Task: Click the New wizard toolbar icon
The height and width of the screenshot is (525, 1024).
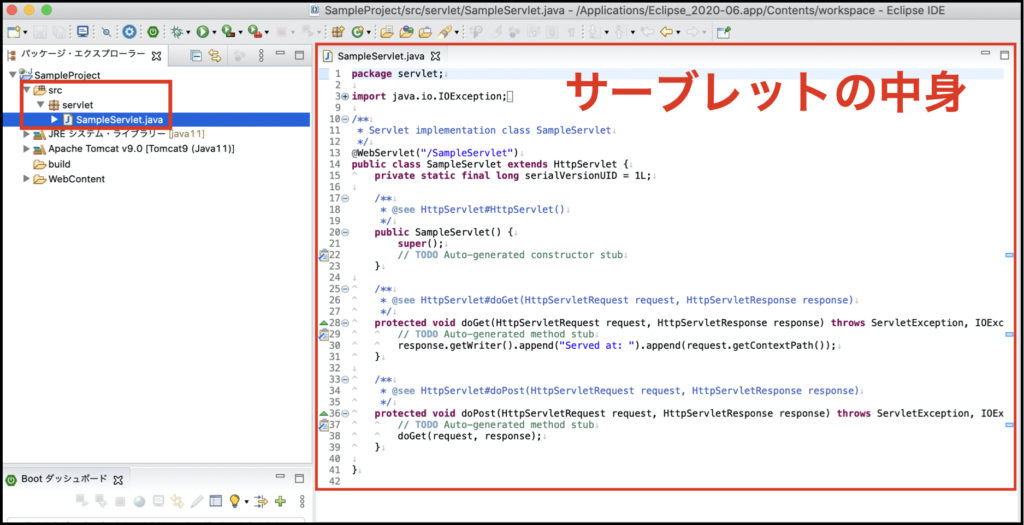Action: pyautogui.click(x=14, y=31)
